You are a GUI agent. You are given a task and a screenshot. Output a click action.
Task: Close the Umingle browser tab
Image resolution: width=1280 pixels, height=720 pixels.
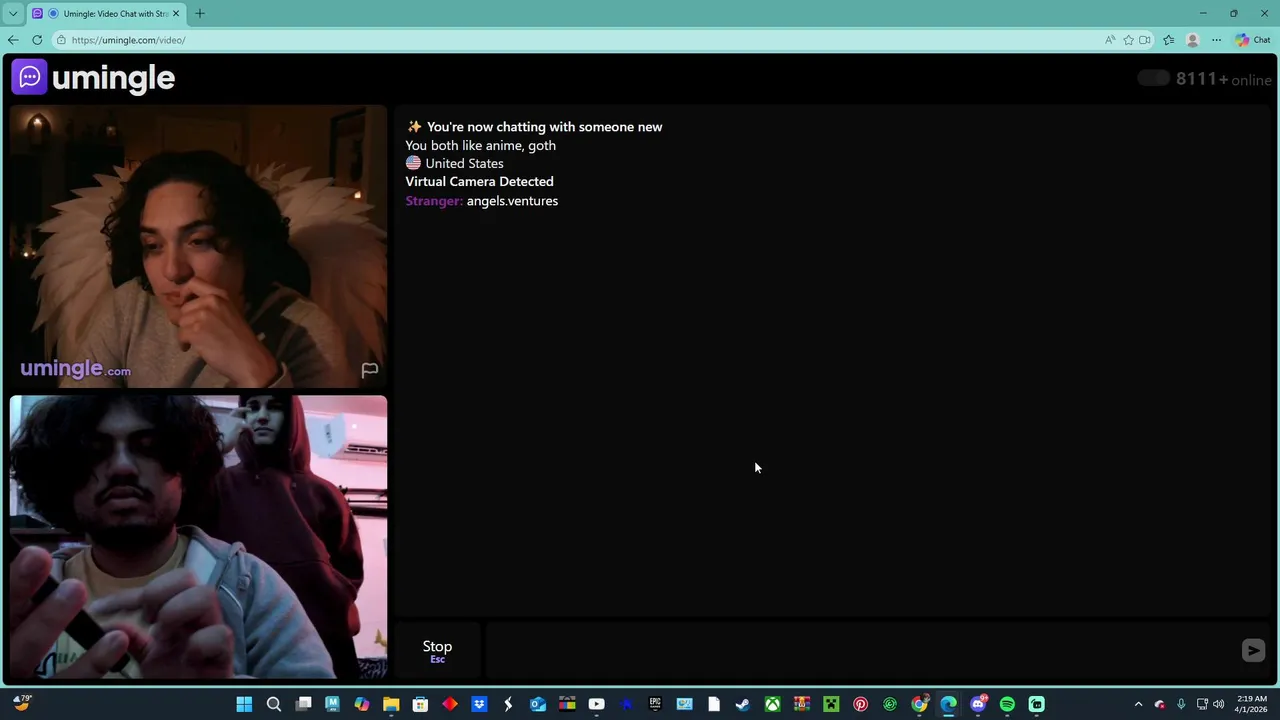(176, 14)
